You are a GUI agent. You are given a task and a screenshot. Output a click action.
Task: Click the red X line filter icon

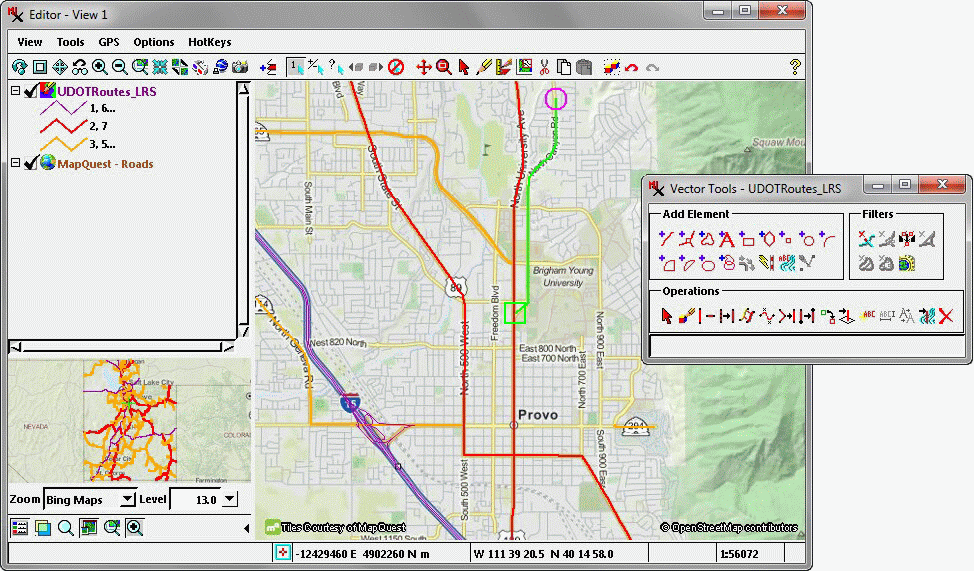pyautogui.click(x=866, y=239)
